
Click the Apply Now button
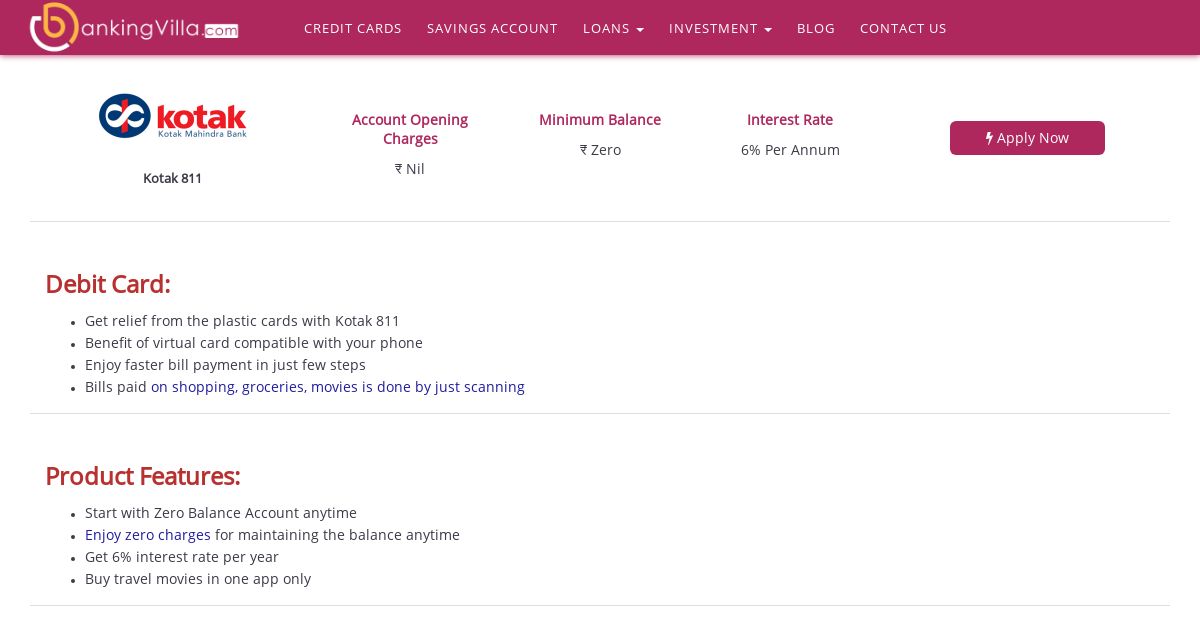(x=1027, y=138)
